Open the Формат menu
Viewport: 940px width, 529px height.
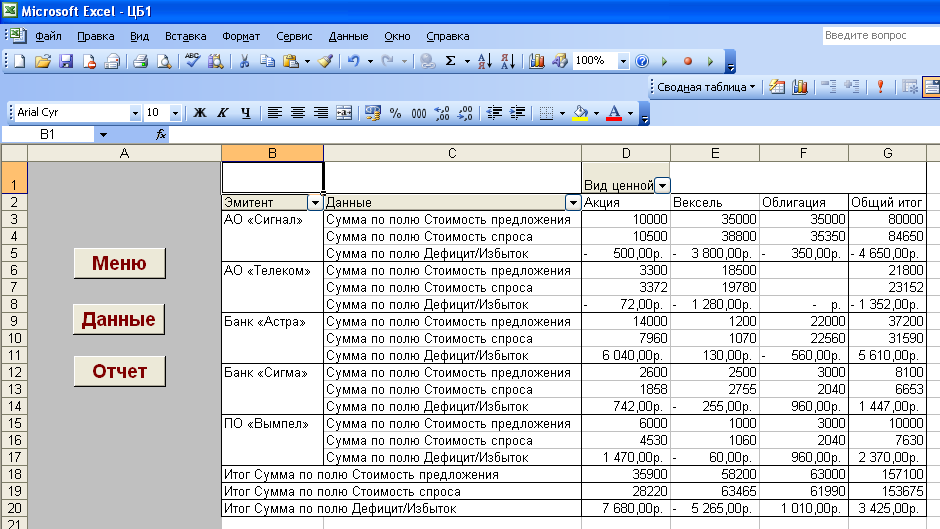pyautogui.click(x=241, y=36)
